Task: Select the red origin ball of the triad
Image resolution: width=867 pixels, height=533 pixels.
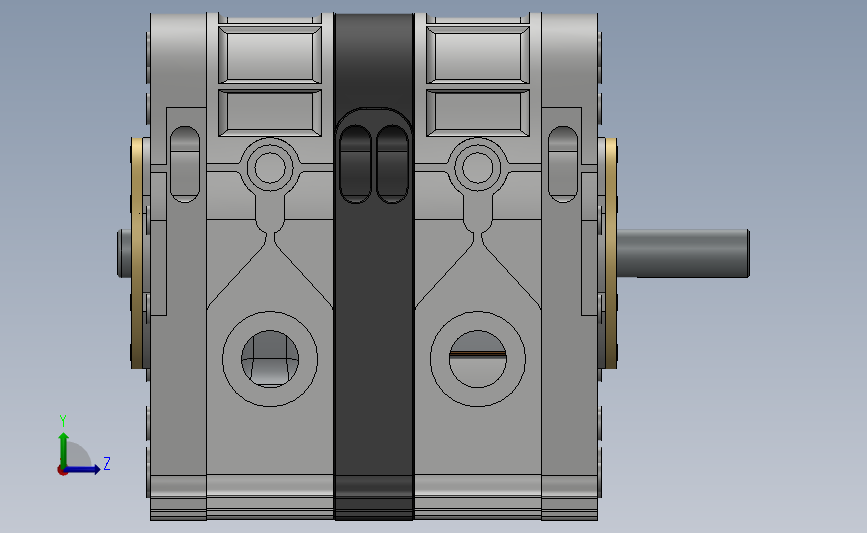Action: [62, 471]
